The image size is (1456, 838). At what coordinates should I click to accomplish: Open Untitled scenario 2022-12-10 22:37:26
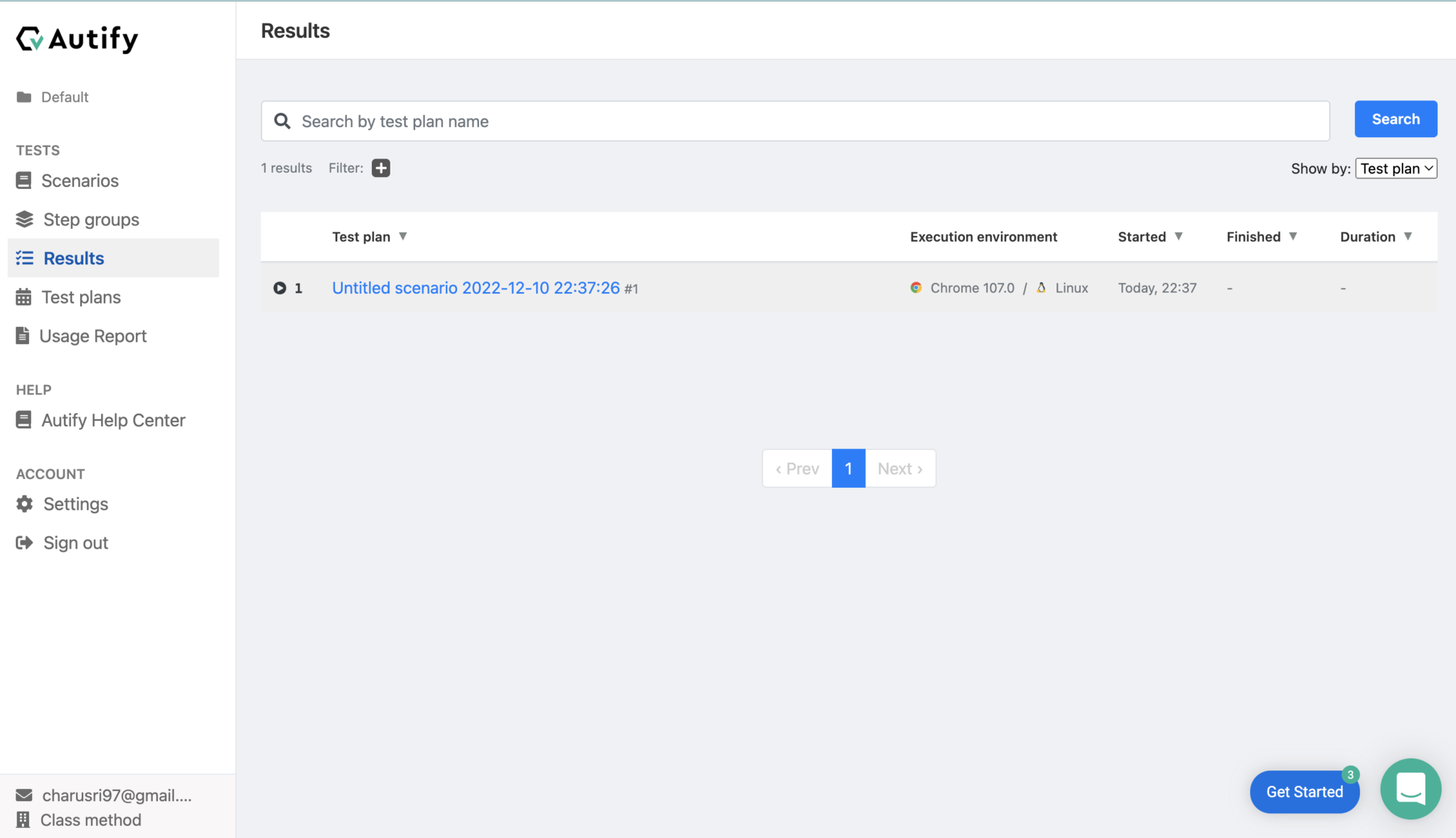coord(476,288)
